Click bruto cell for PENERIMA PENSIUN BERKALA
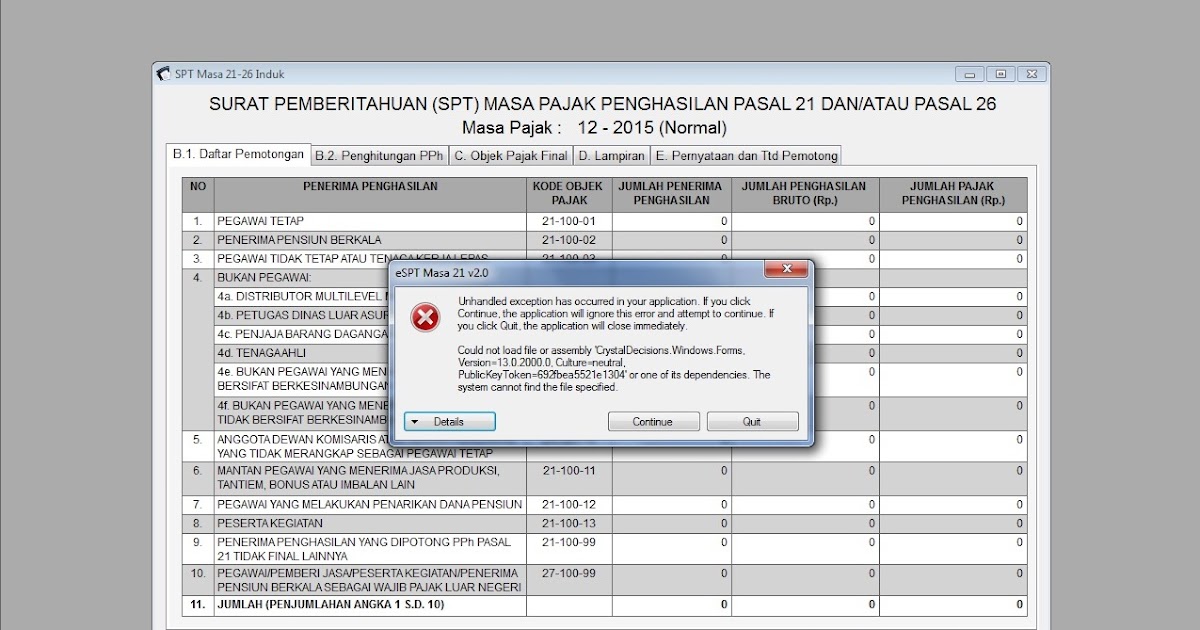 point(805,240)
